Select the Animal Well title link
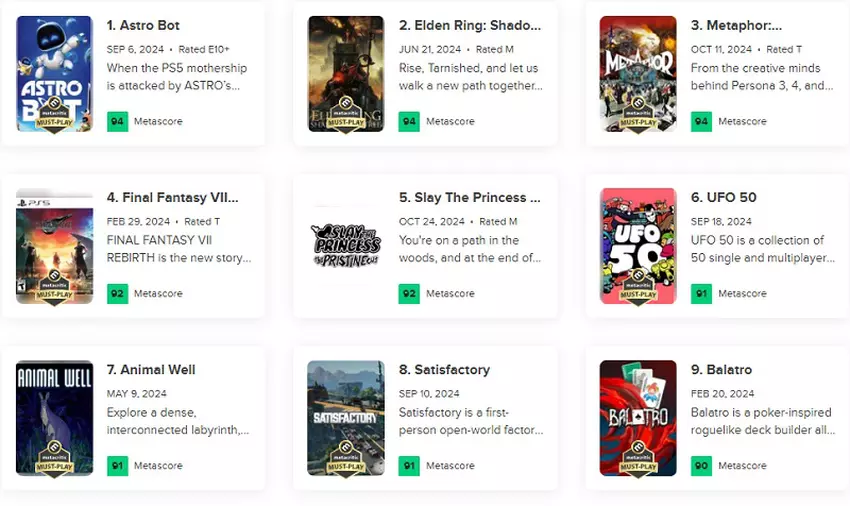Image resolution: width=850 pixels, height=506 pixels. tap(151, 369)
